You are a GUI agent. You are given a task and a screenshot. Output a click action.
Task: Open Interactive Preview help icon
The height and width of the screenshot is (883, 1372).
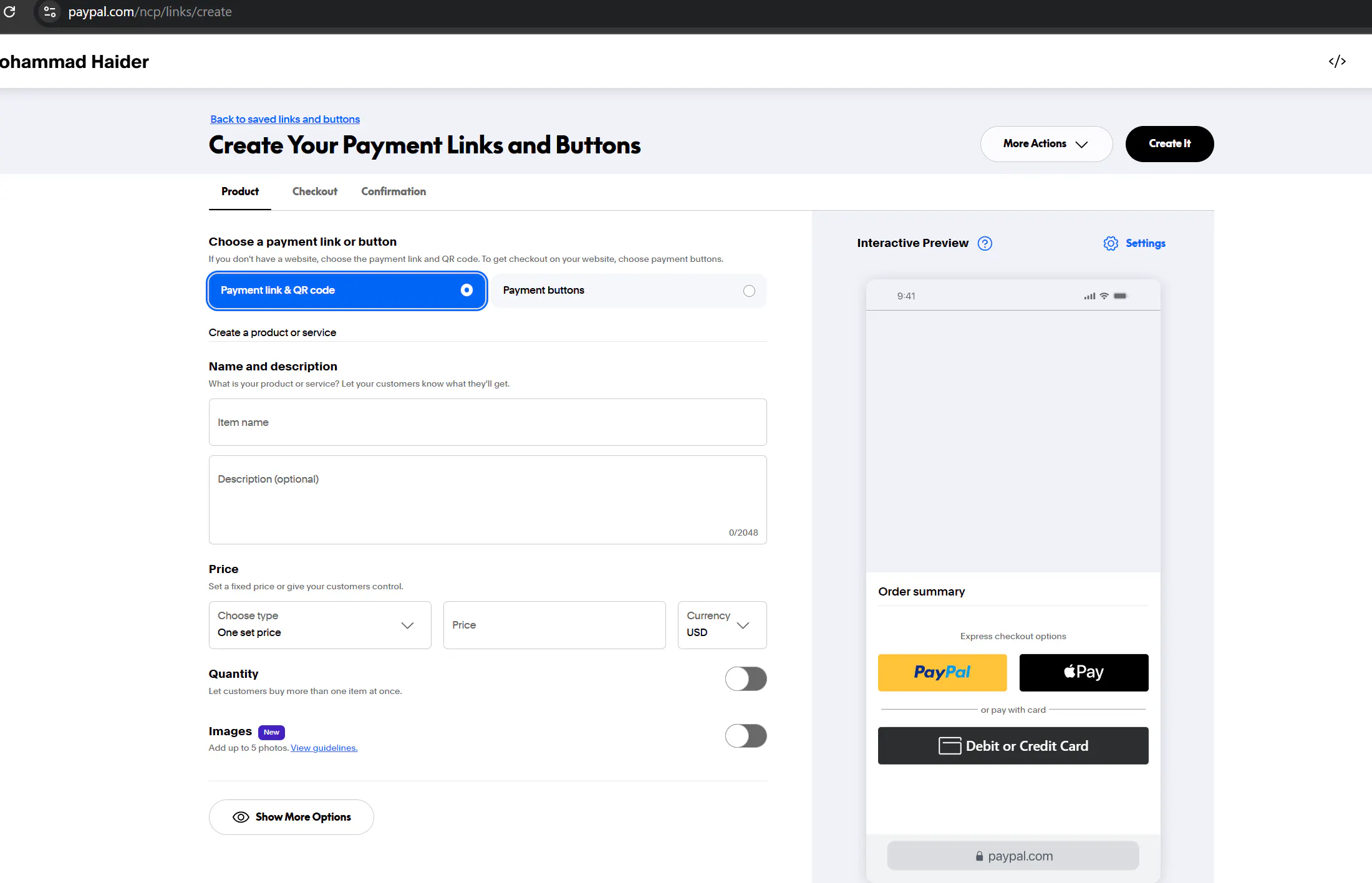(985, 243)
